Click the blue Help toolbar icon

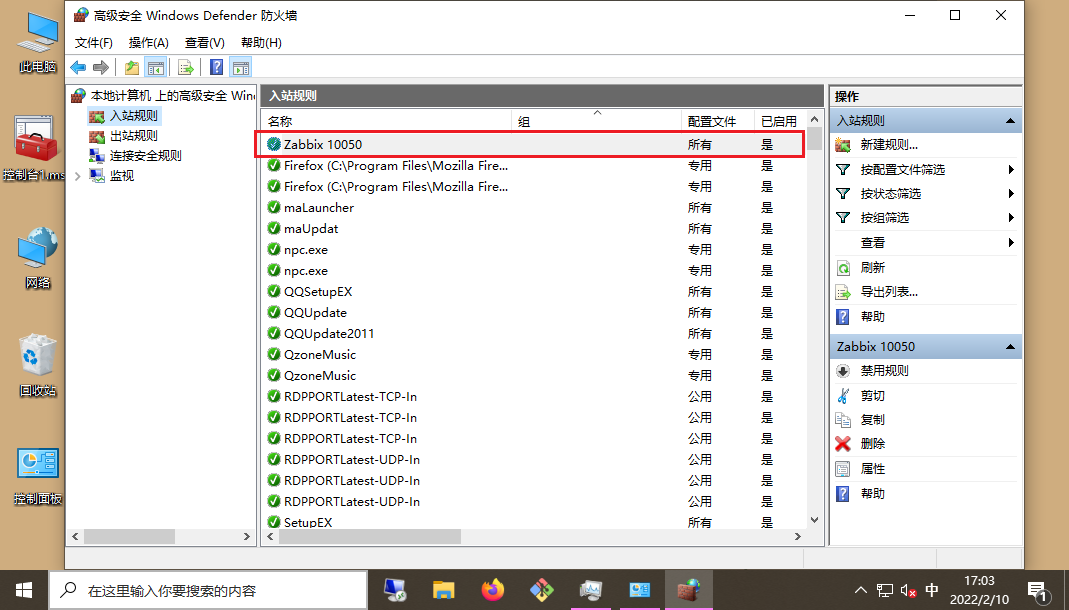pos(216,67)
